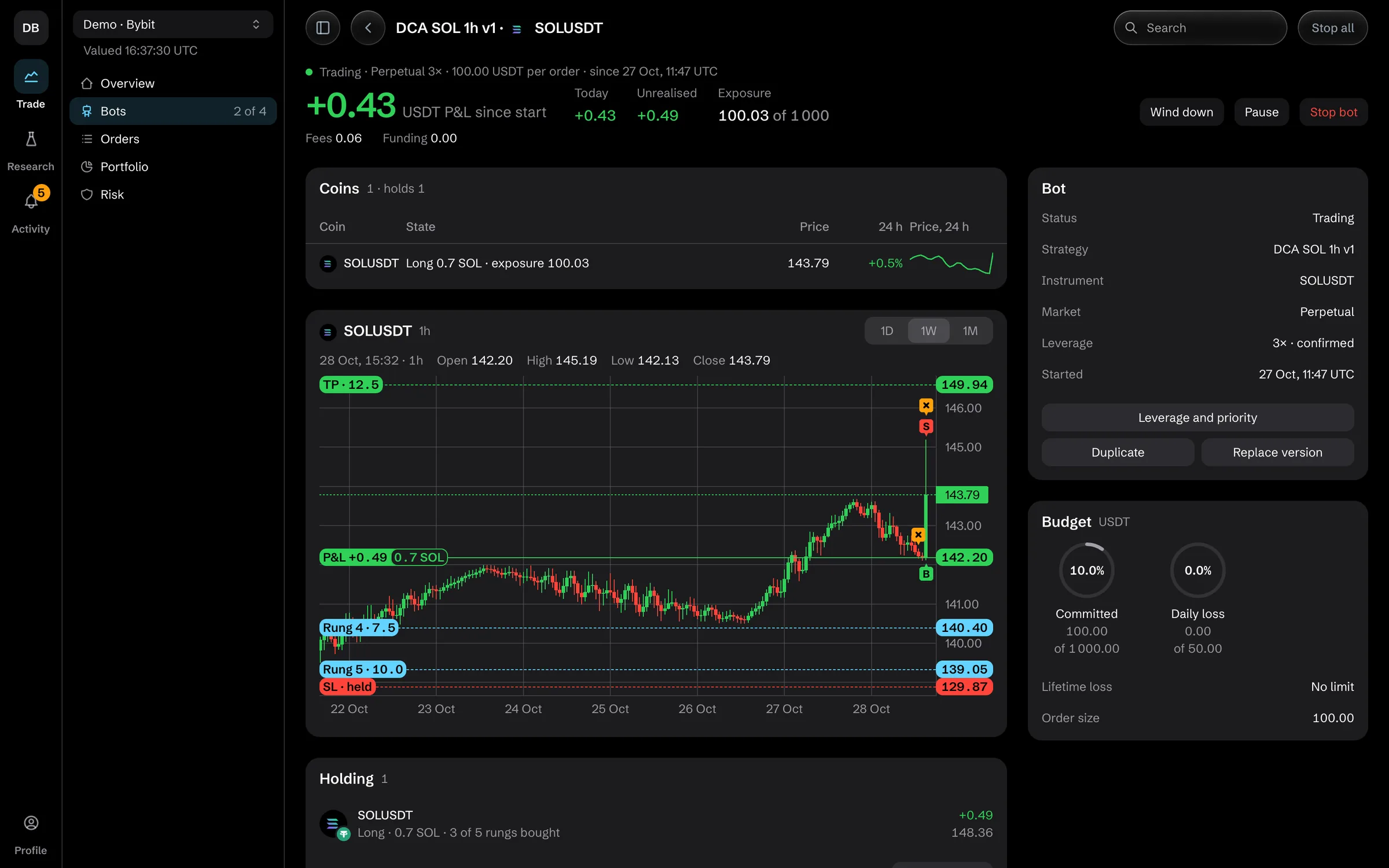This screenshot has width=1389, height=868.
Task: Click the Rung 4 · 7.5 label
Action: pyautogui.click(x=359, y=628)
